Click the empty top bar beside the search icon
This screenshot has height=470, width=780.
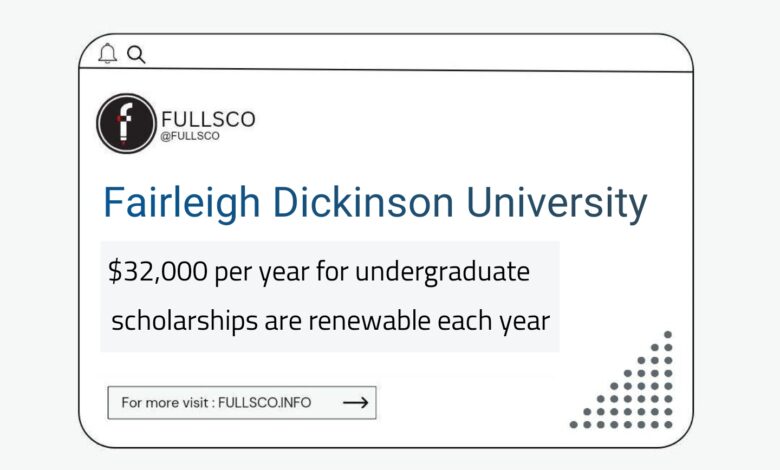pos(418,54)
